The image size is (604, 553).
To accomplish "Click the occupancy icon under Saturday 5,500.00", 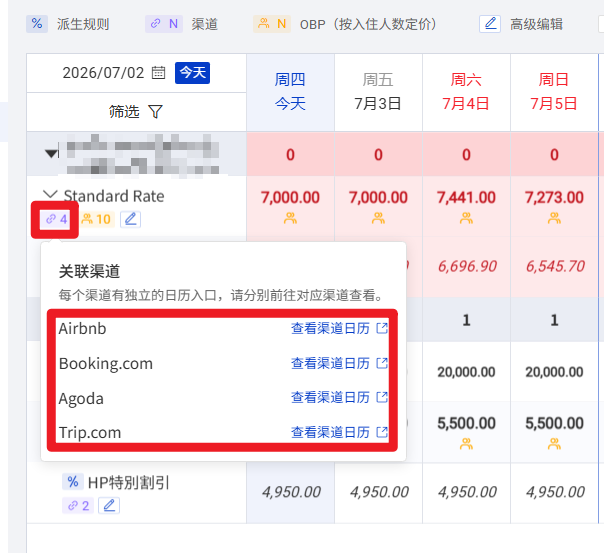I will coord(466,444).
